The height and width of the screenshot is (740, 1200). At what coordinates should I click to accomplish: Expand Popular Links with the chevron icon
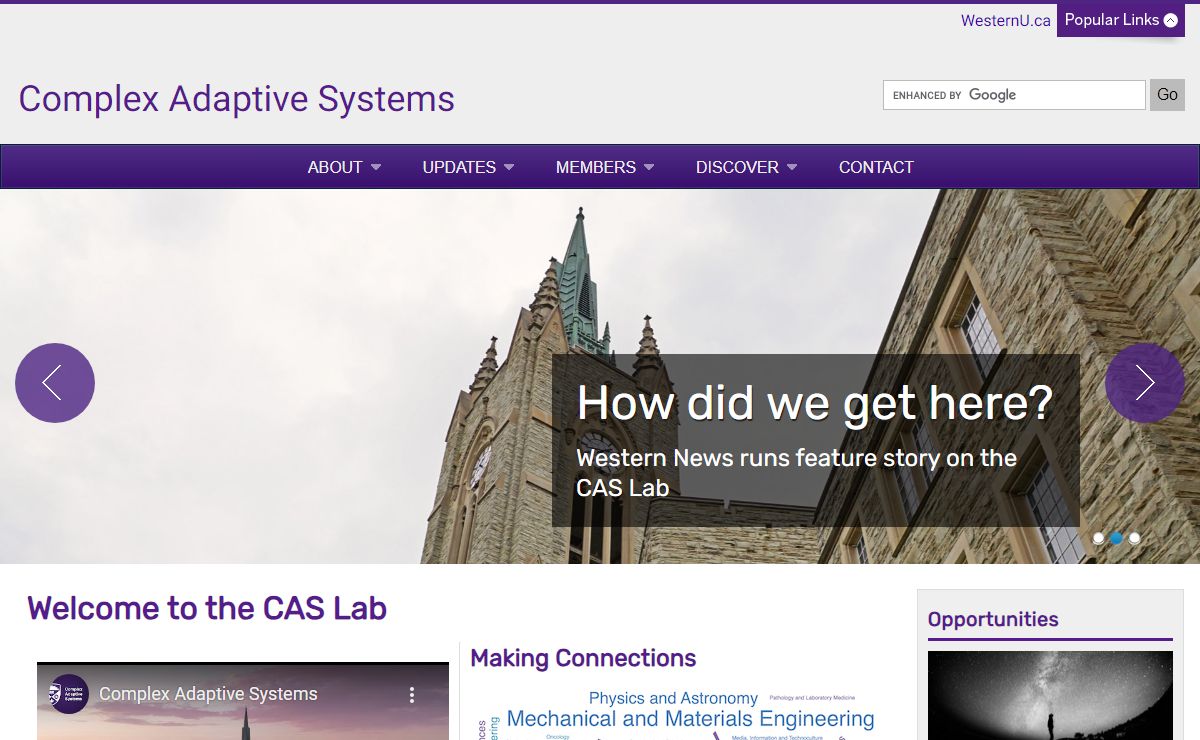[x=1171, y=20]
